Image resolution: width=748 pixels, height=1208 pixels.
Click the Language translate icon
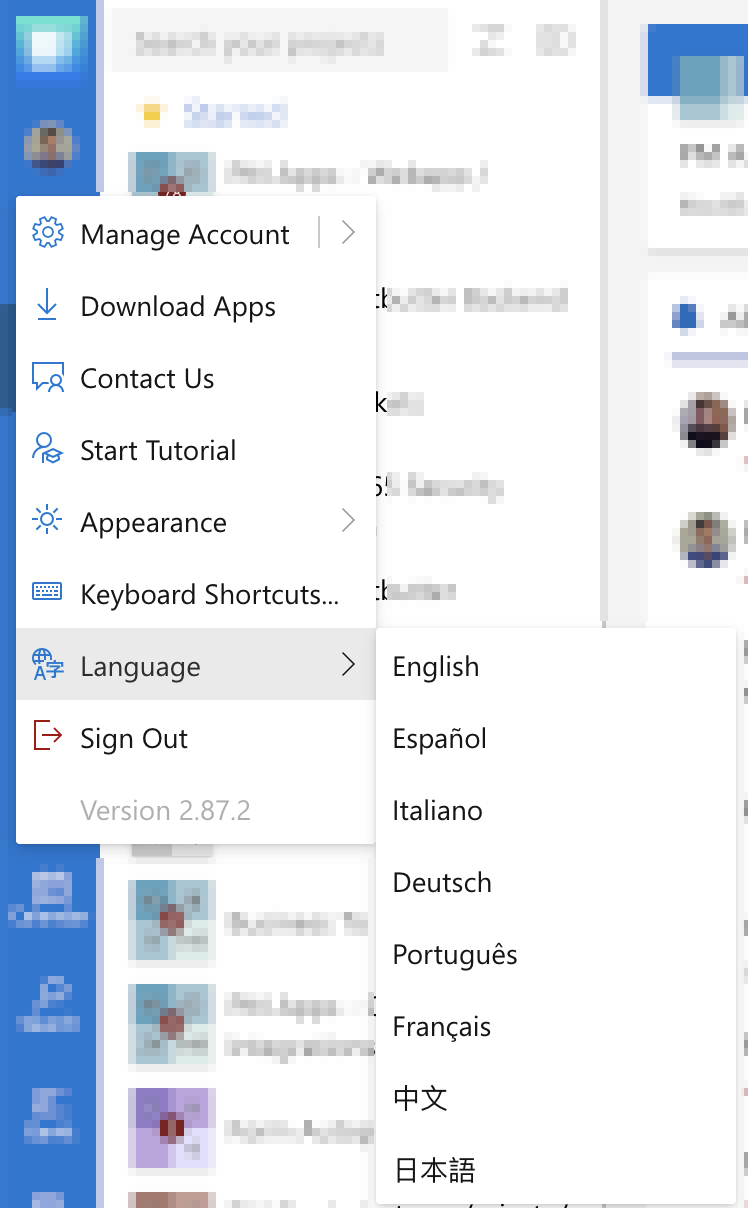47,665
